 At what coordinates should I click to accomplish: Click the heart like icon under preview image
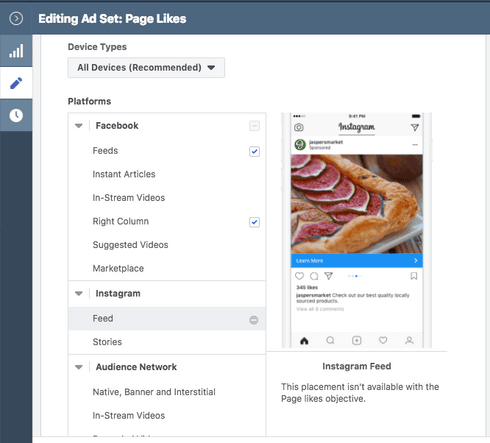[299, 276]
